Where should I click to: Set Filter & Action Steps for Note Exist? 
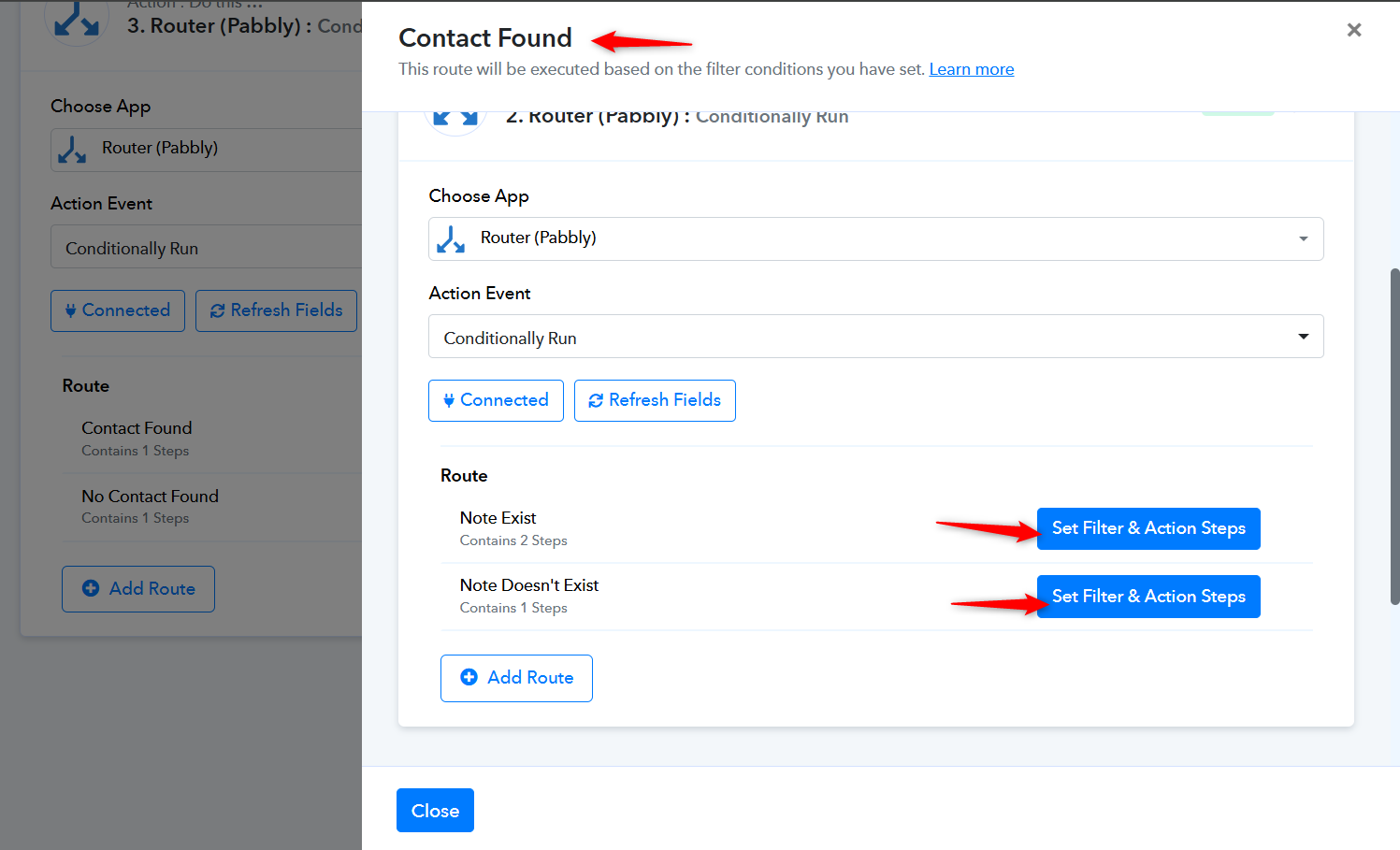pyautogui.click(x=1148, y=528)
